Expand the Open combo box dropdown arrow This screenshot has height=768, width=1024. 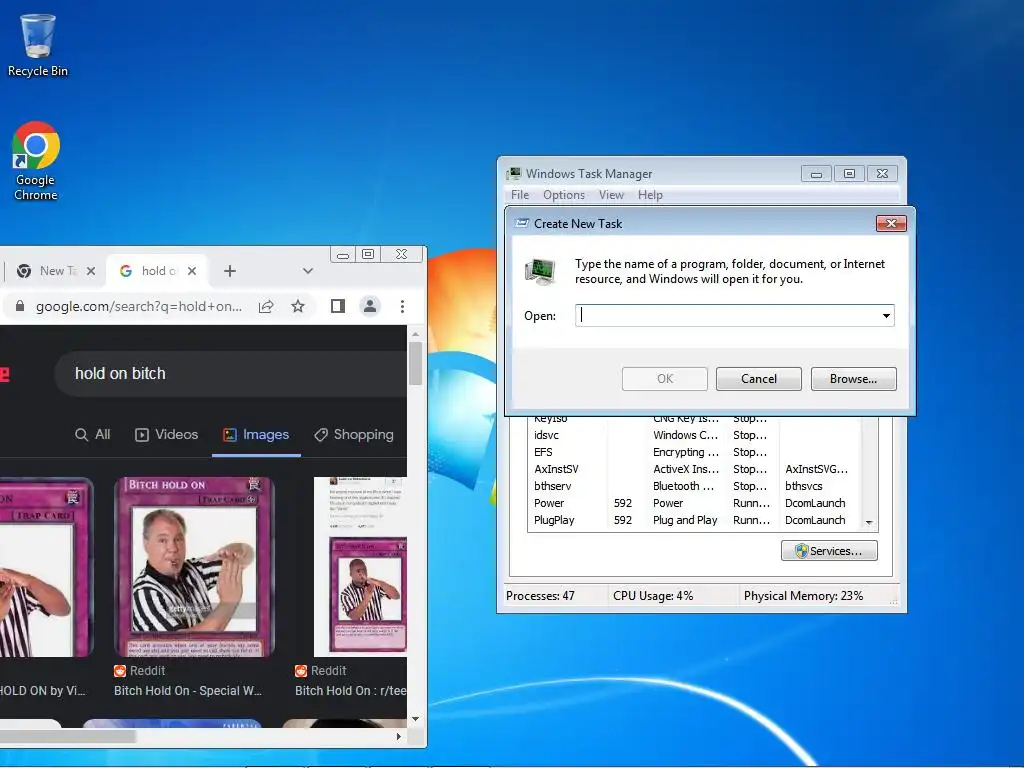[886, 315]
